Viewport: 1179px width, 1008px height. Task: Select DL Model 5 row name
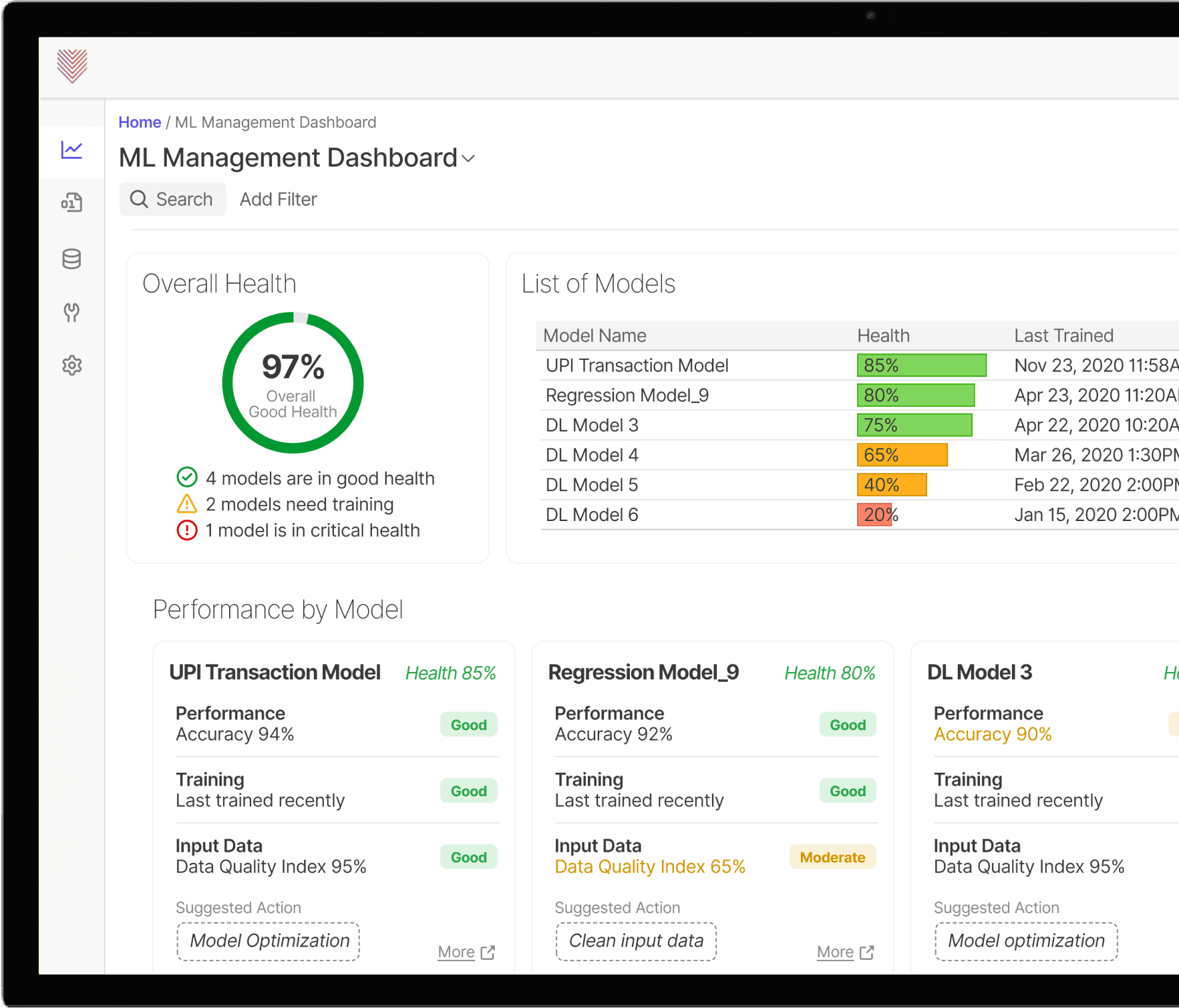coord(592,485)
